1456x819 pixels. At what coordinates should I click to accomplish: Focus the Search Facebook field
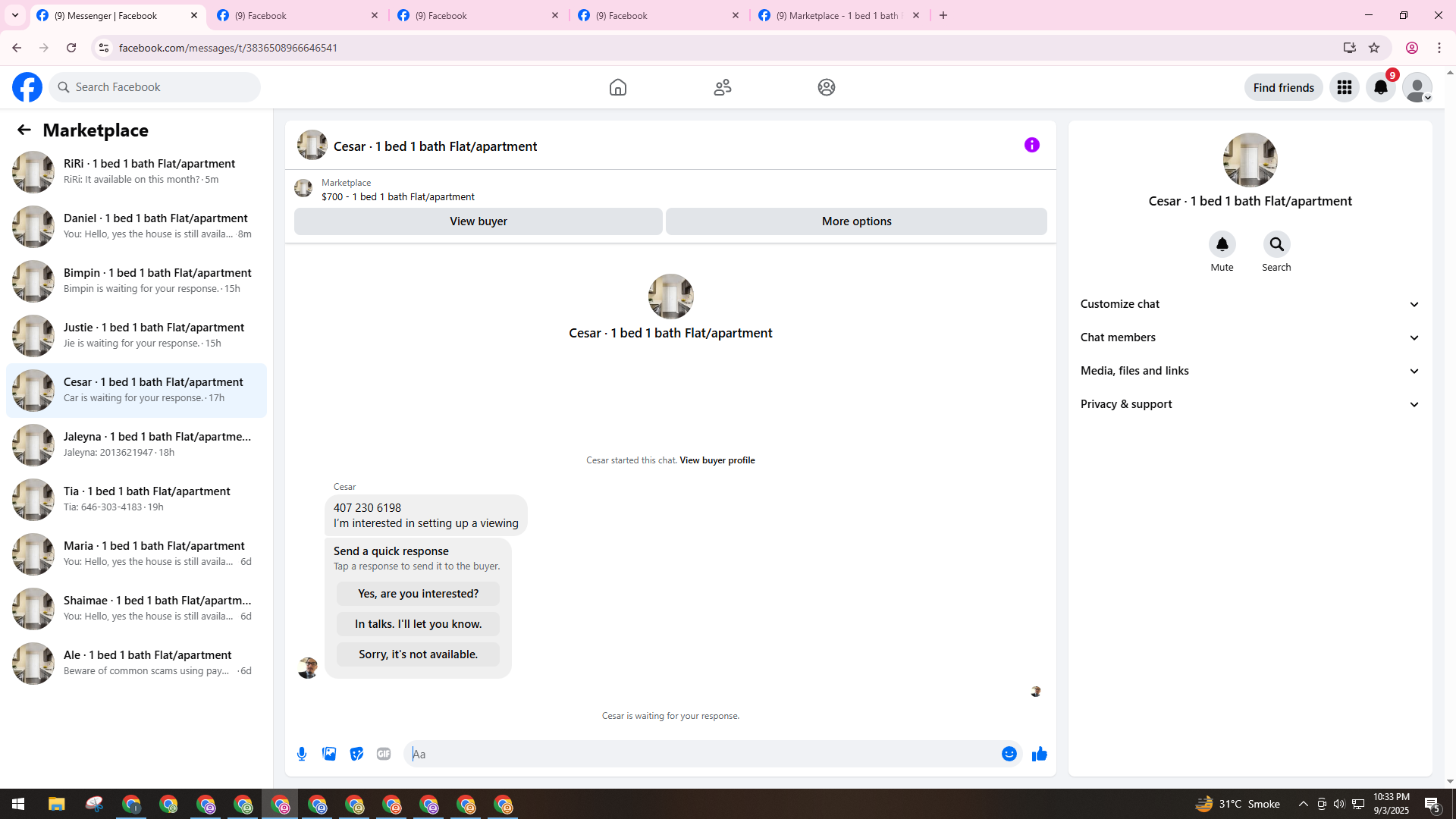click(155, 87)
